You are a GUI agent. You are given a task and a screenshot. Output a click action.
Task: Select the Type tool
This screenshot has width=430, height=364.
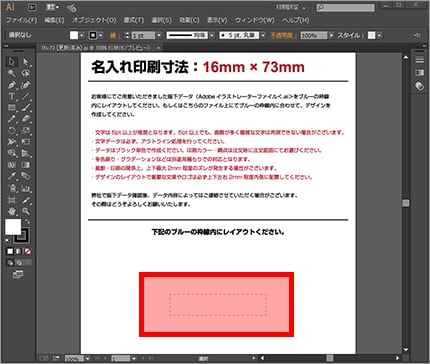tap(12, 96)
